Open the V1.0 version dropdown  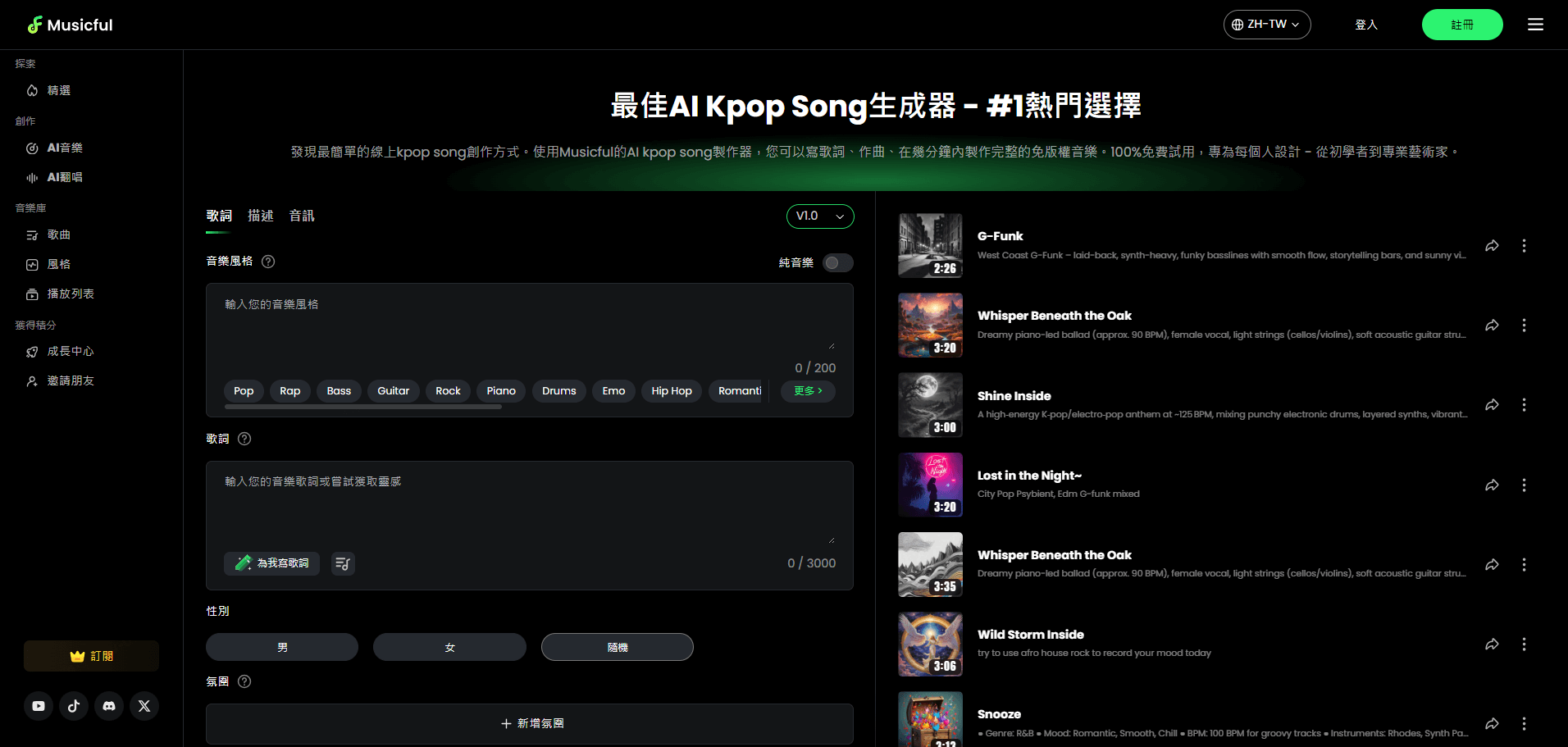819,216
